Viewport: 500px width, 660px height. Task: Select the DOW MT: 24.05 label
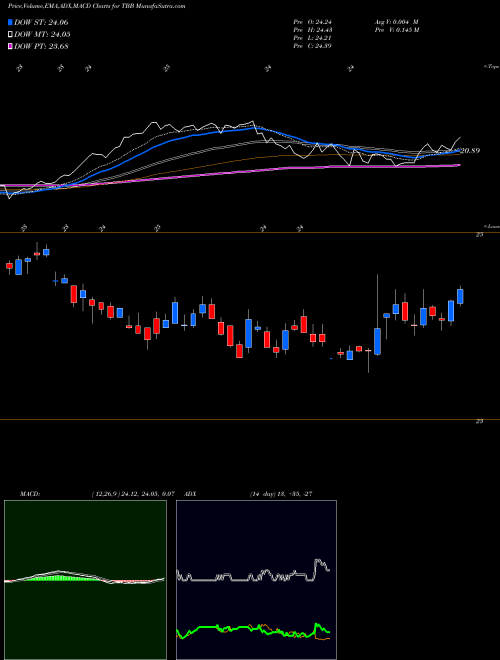coord(42,35)
